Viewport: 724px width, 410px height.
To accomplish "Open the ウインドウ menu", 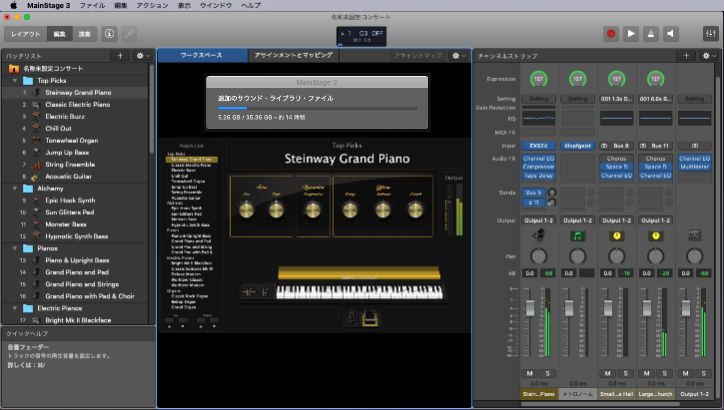I will [x=216, y=6].
